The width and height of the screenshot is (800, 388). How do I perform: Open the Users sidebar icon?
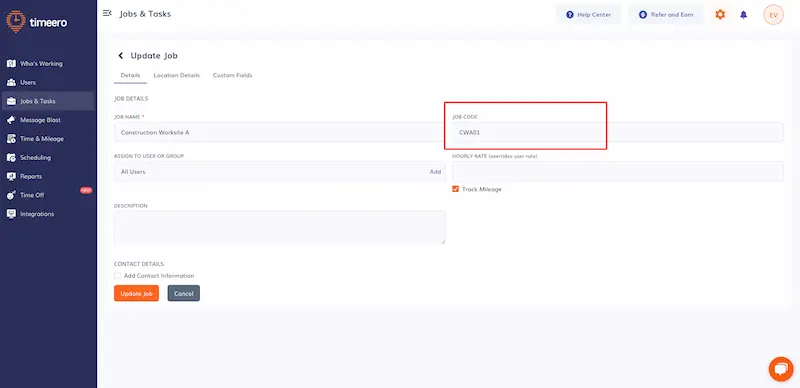tap(11, 83)
